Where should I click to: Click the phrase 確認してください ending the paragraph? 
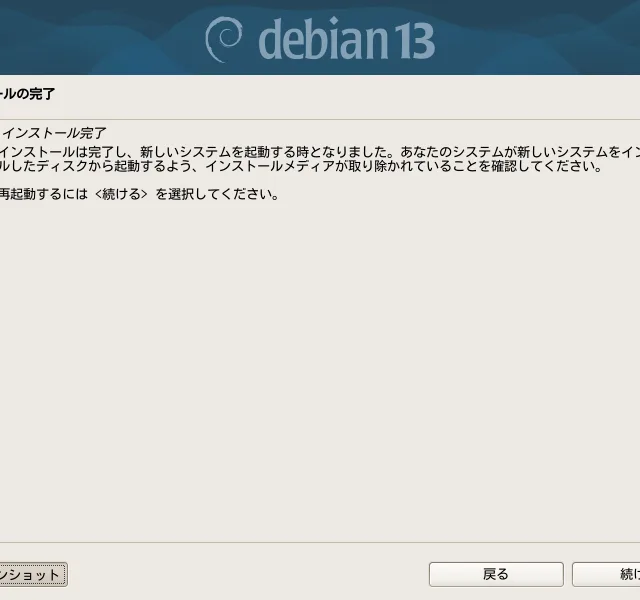tap(543, 166)
